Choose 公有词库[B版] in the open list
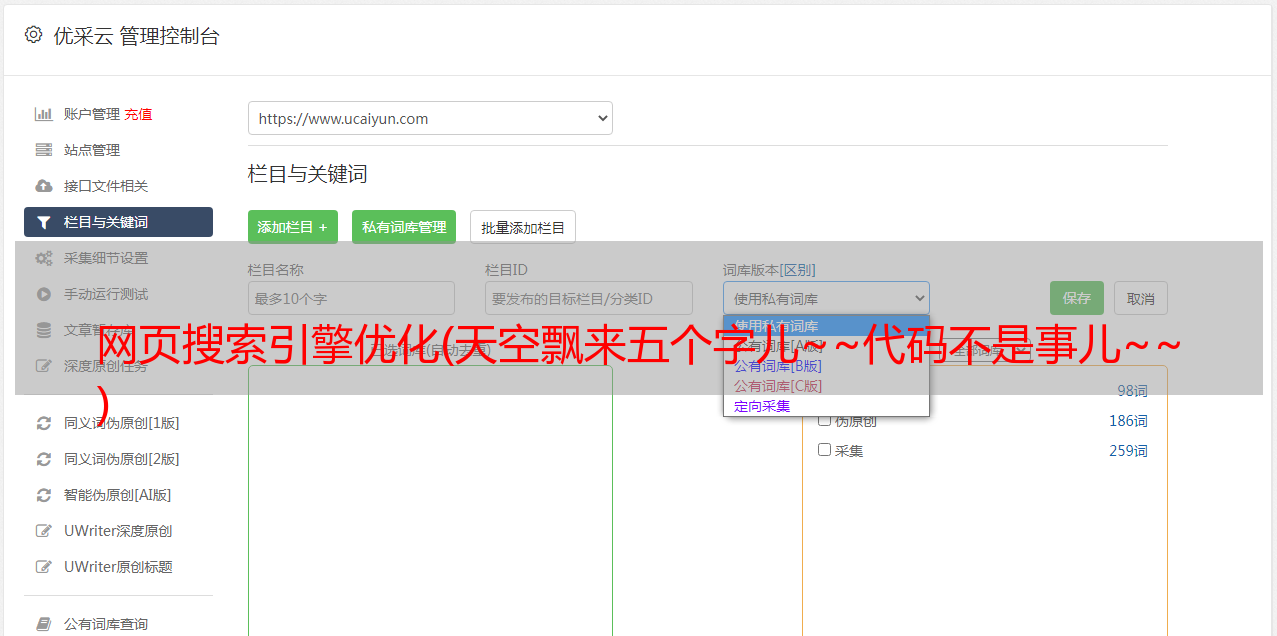The height and width of the screenshot is (636, 1277). tap(826, 366)
